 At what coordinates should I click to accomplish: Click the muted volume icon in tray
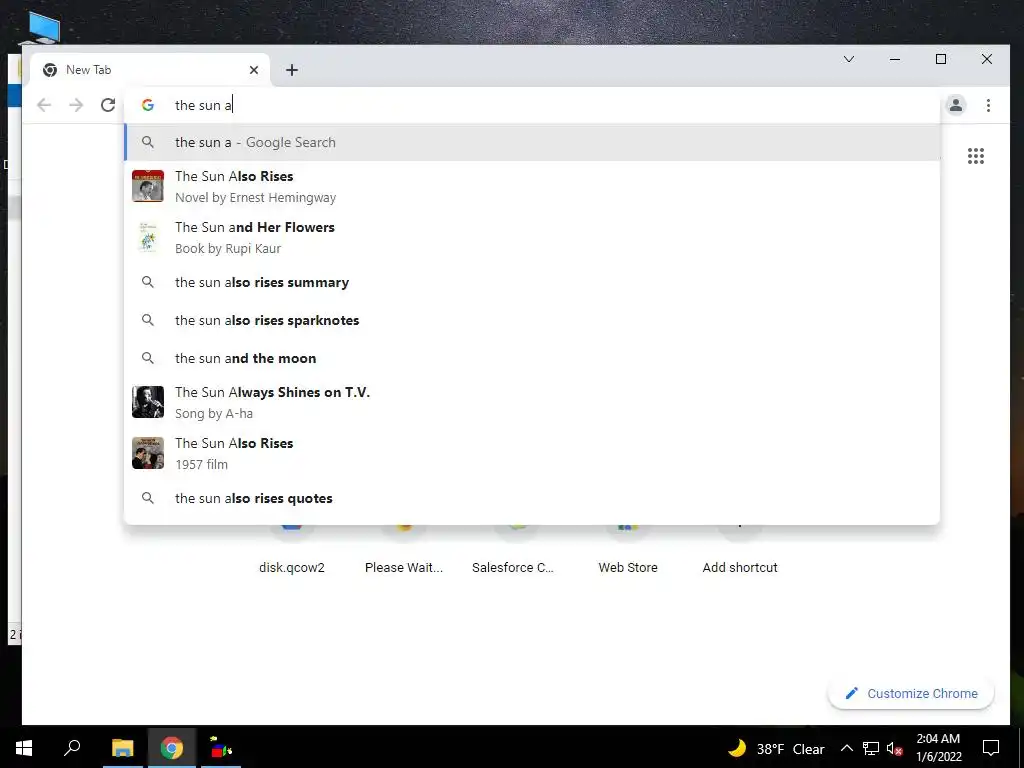point(894,748)
